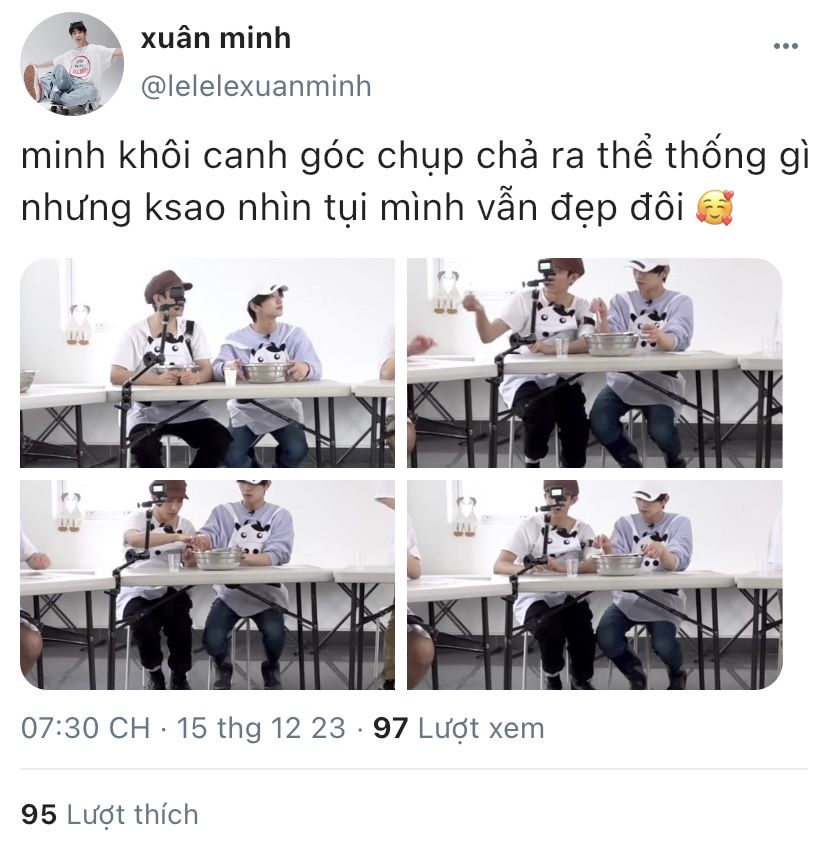Screen dimensions: 828x852
Task: Open the 95 Lượt thích likes list
Action: tap(110, 815)
